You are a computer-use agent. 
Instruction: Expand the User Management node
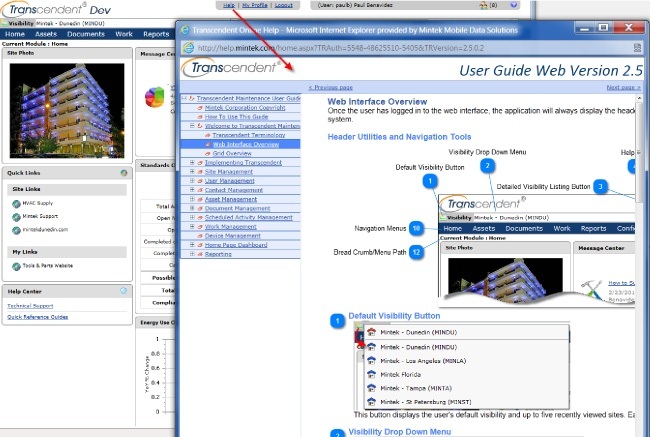(192, 180)
